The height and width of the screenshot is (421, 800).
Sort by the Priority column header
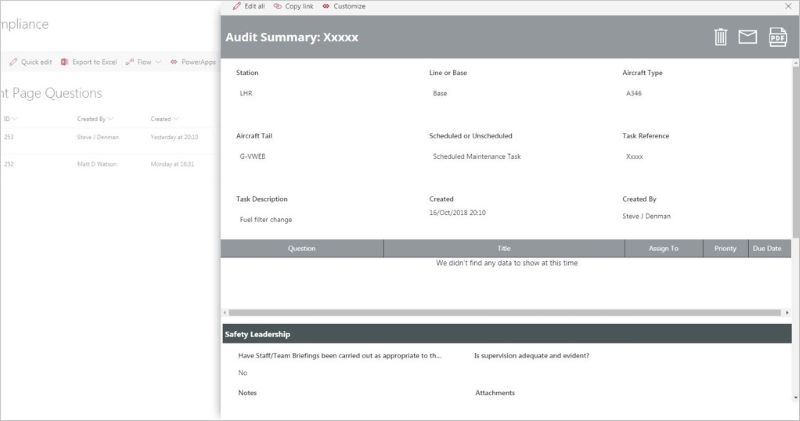[726, 249]
